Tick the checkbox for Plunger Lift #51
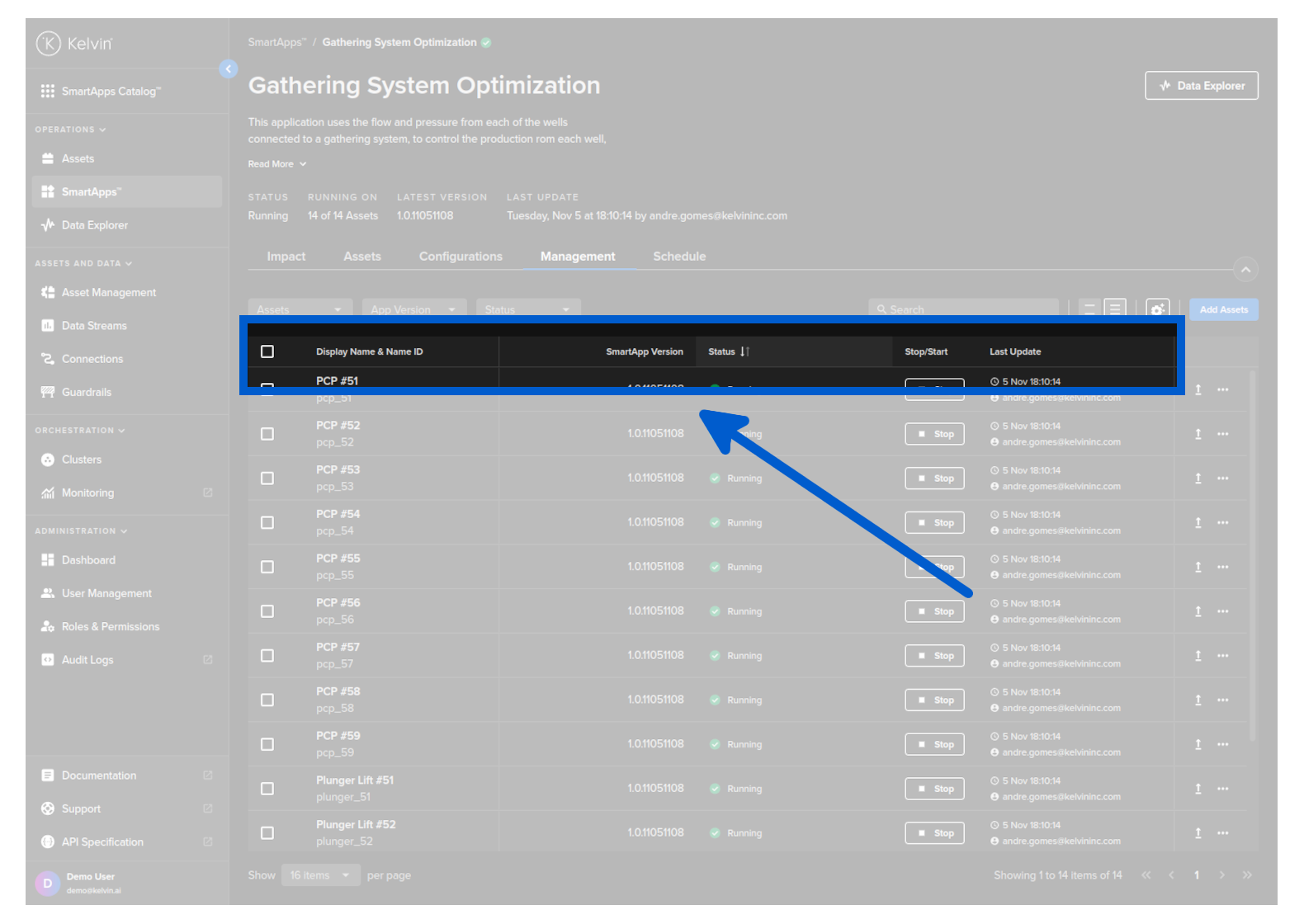The height and width of the screenshot is (924, 1304). [267, 789]
